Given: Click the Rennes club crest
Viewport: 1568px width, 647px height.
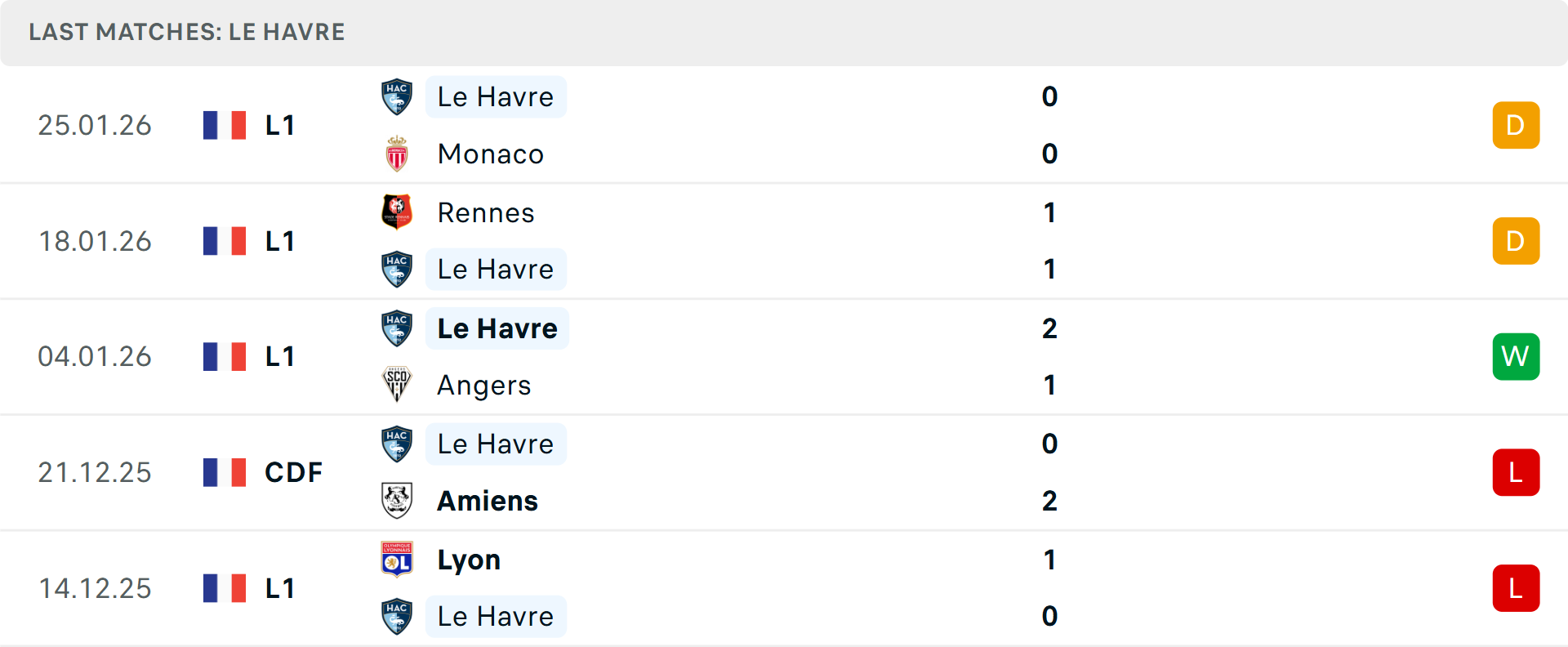Looking at the screenshot, I should [x=397, y=212].
